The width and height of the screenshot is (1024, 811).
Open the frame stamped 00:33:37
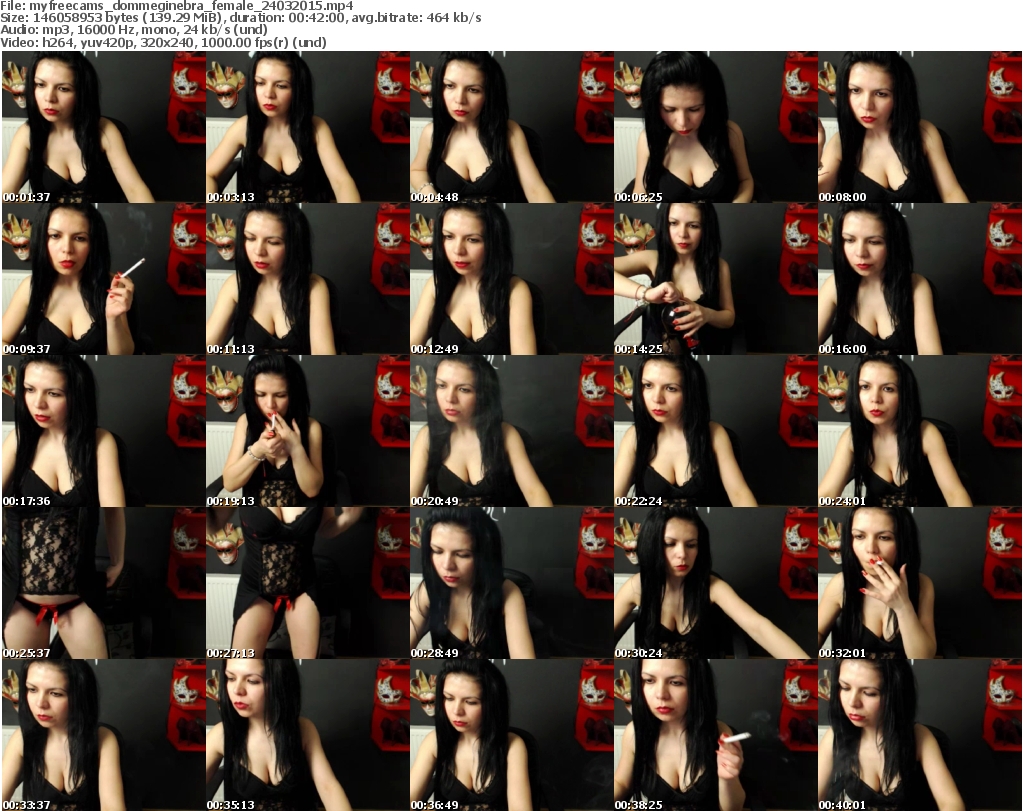pyautogui.click(x=104, y=735)
